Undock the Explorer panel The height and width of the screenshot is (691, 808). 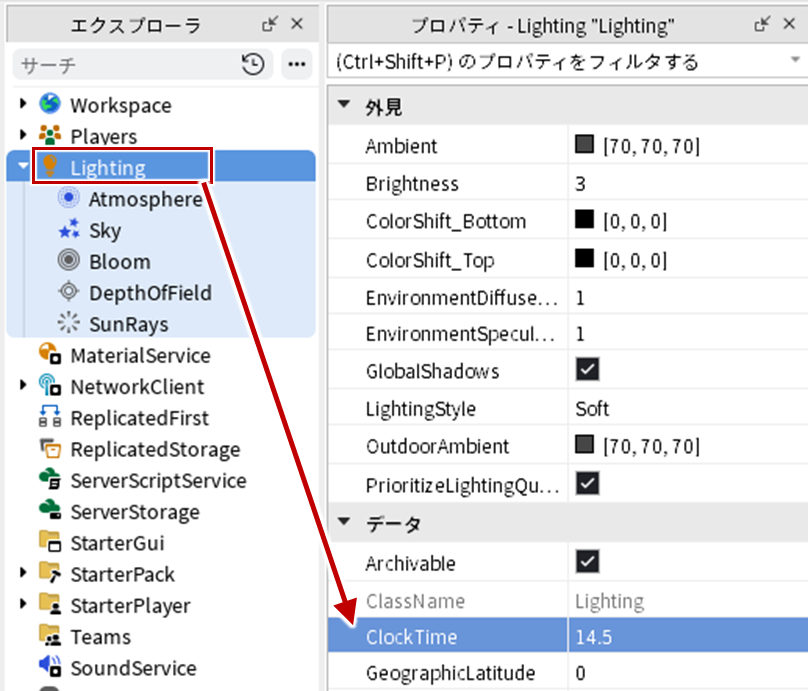coord(270,24)
